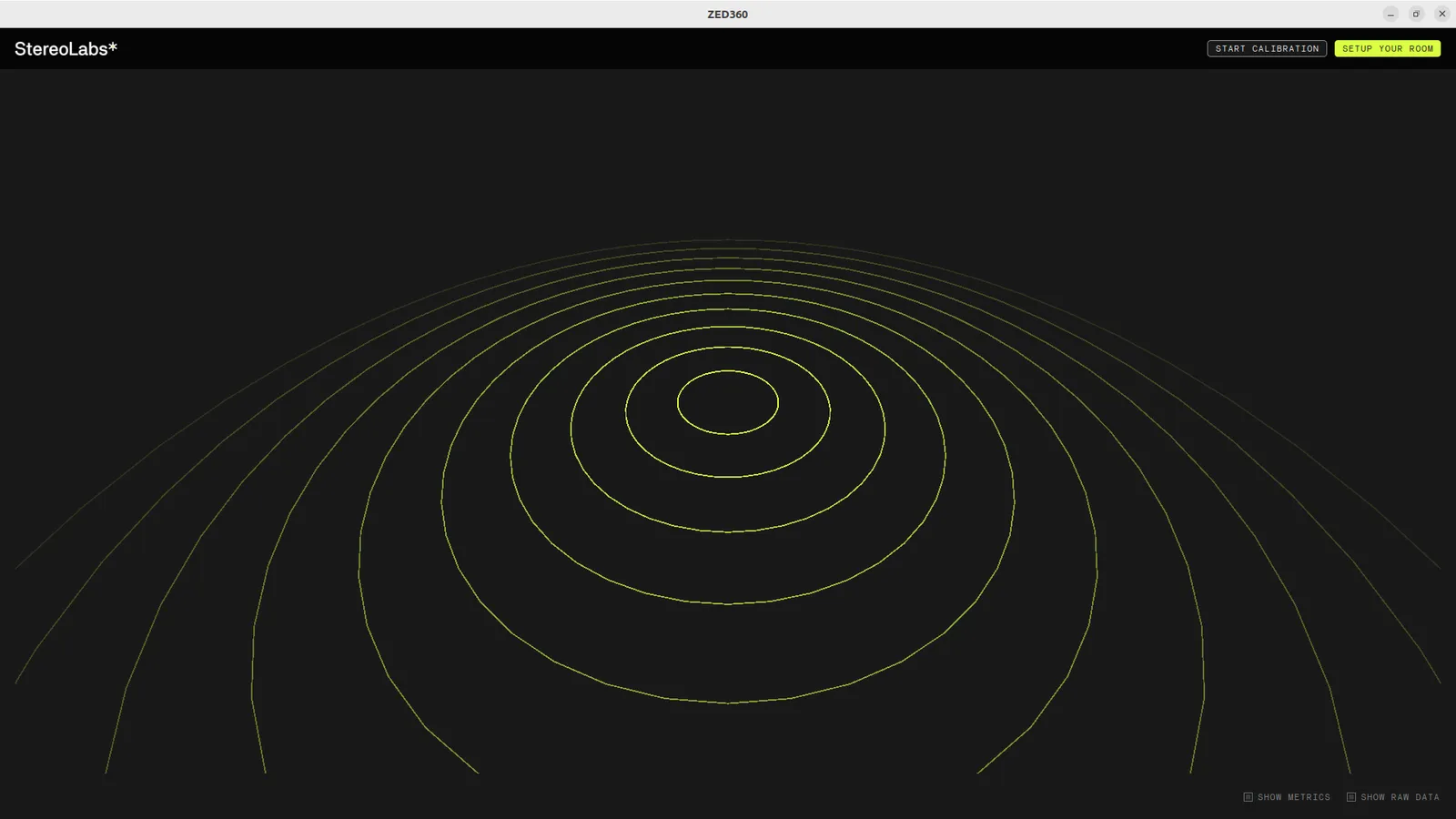Click the empty title bar left of ZED360

346,14
